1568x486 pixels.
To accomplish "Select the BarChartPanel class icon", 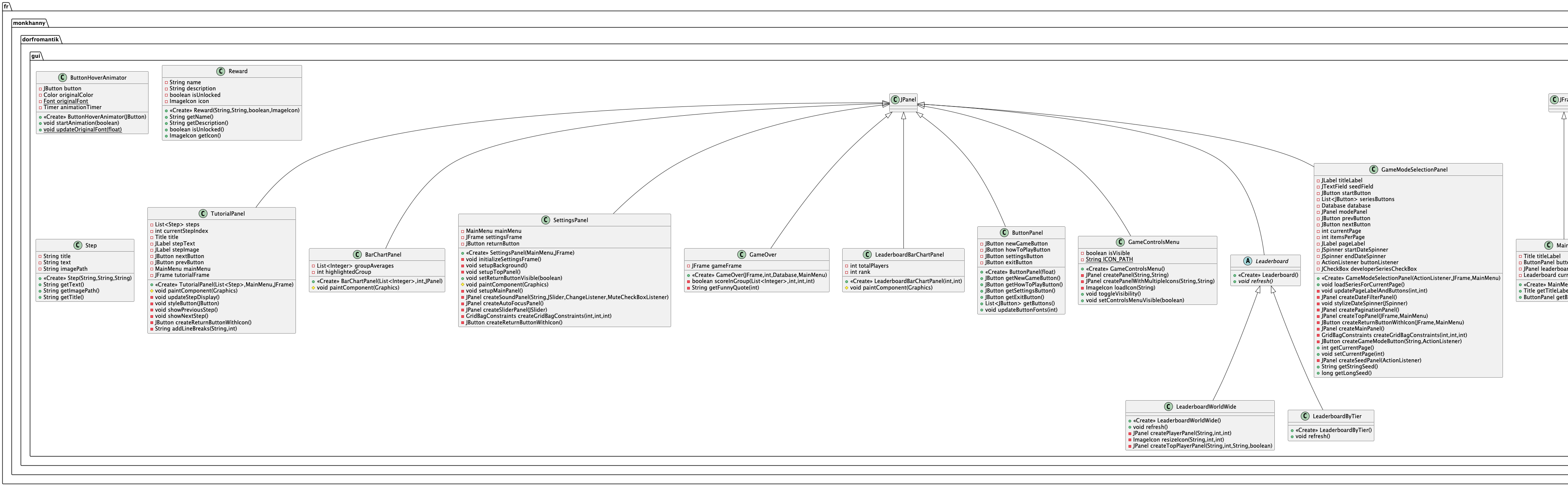I will 357,255.
